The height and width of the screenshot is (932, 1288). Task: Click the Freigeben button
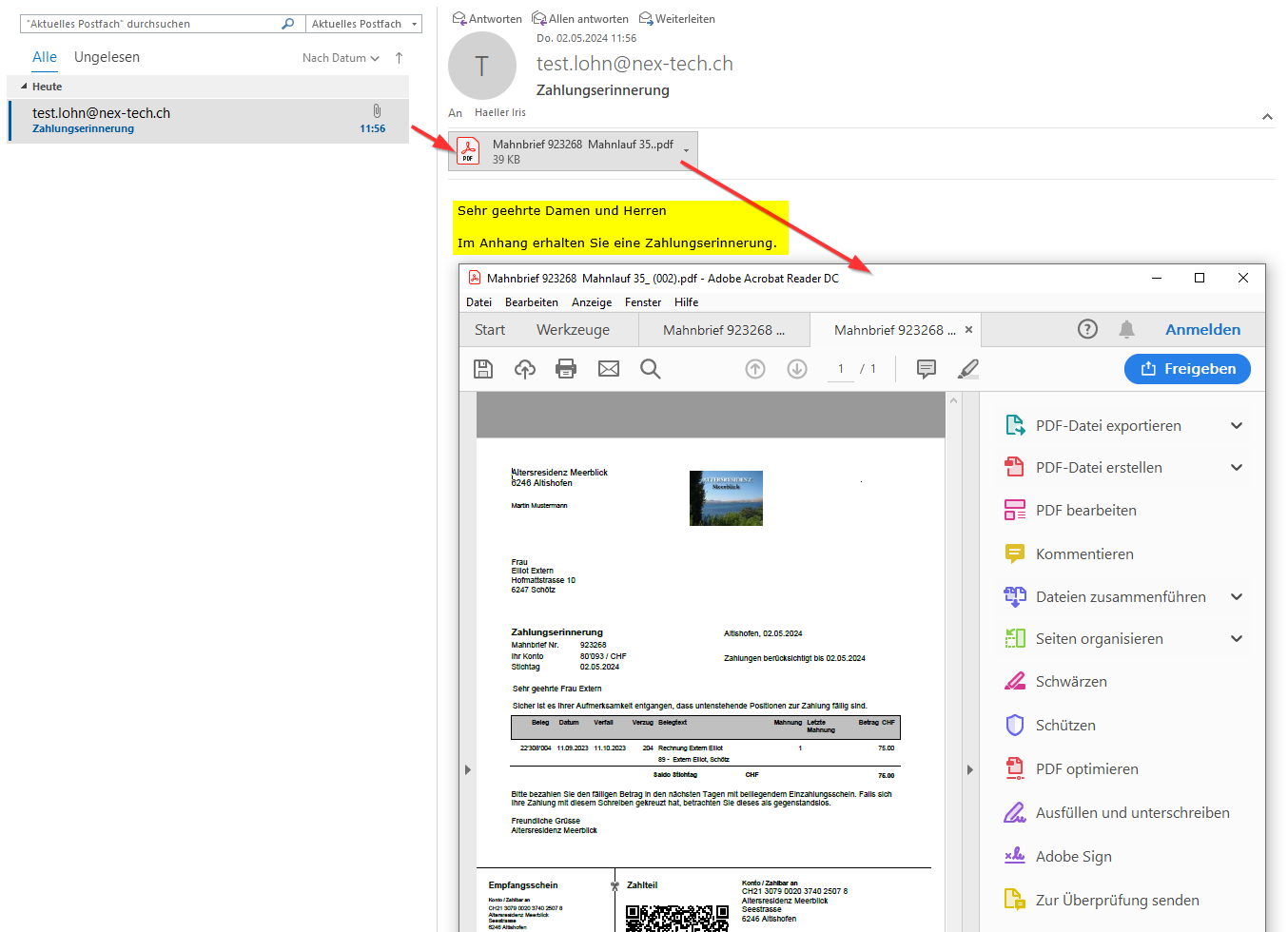1187,369
